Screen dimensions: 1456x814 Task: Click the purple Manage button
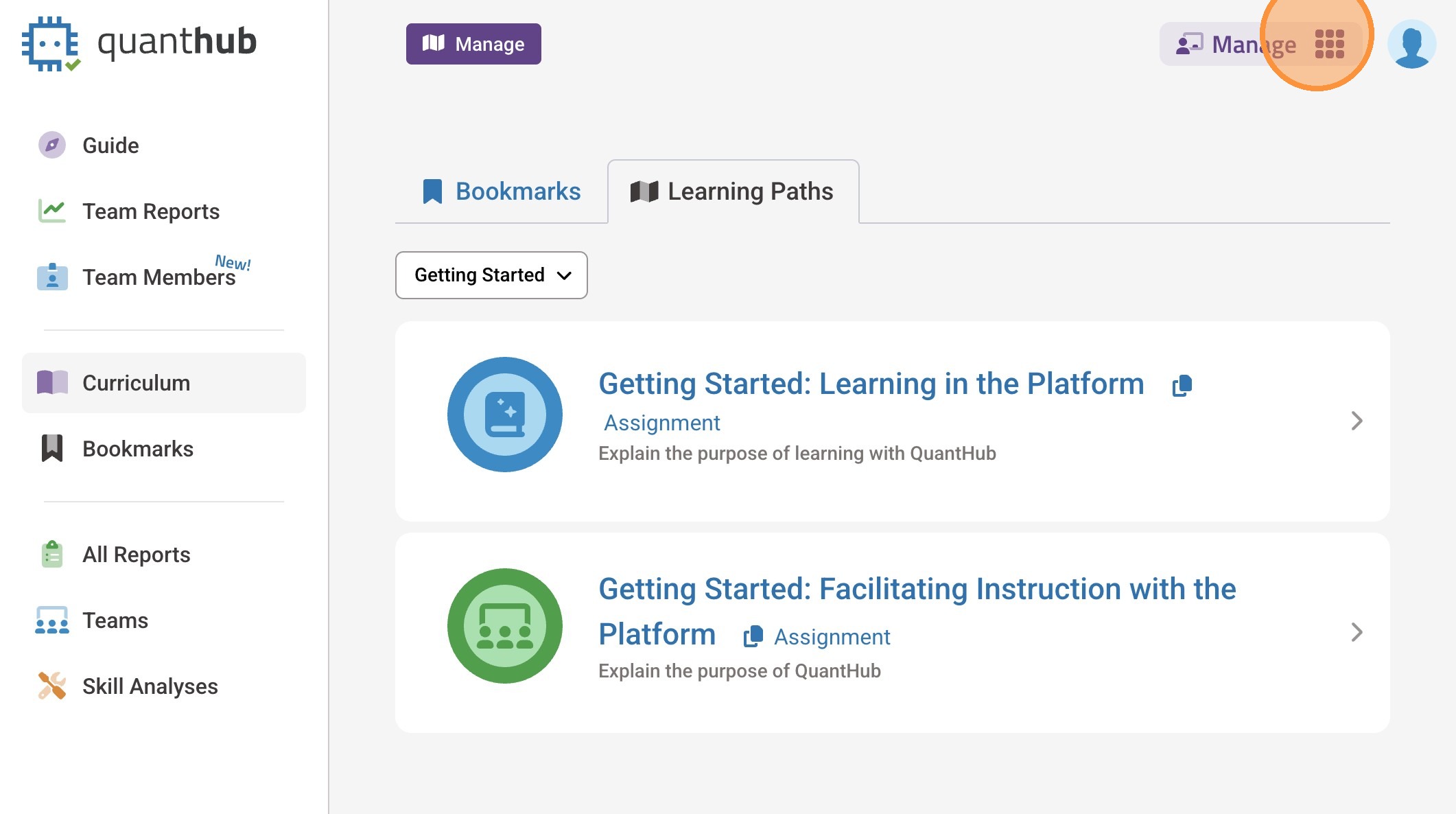tap(473, 44)
